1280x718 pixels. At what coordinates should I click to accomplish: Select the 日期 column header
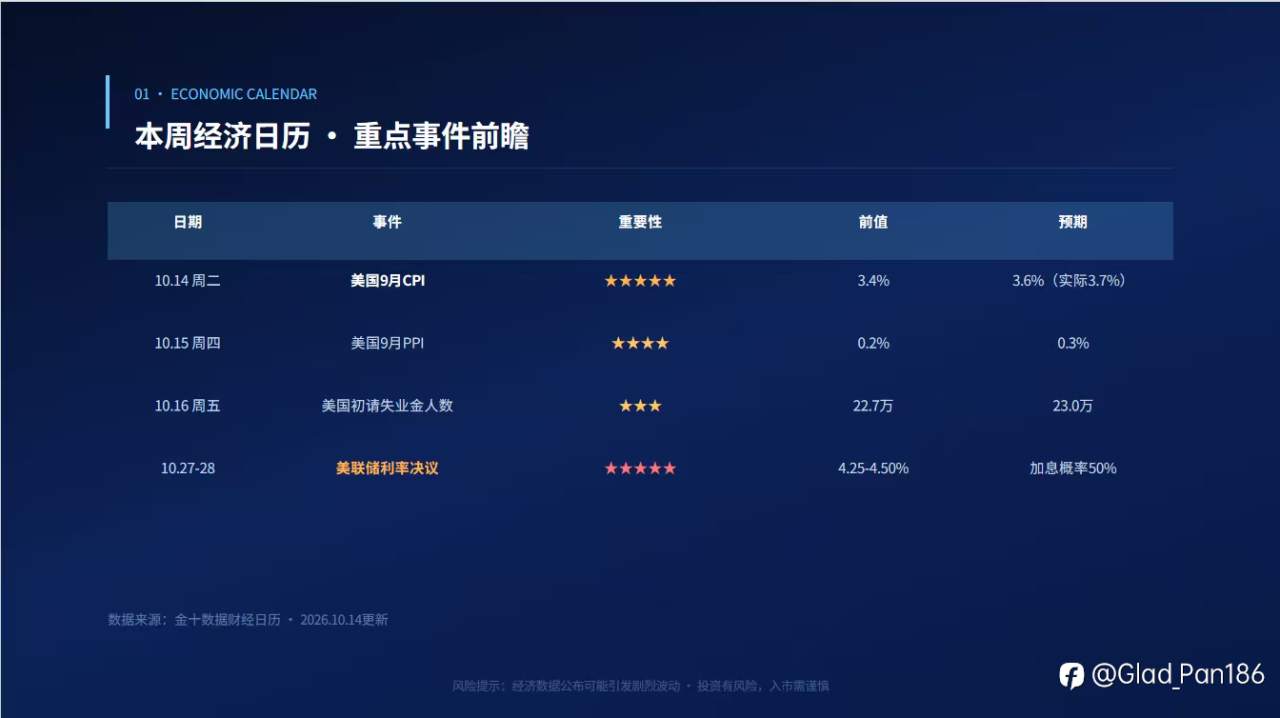(188, 222)
